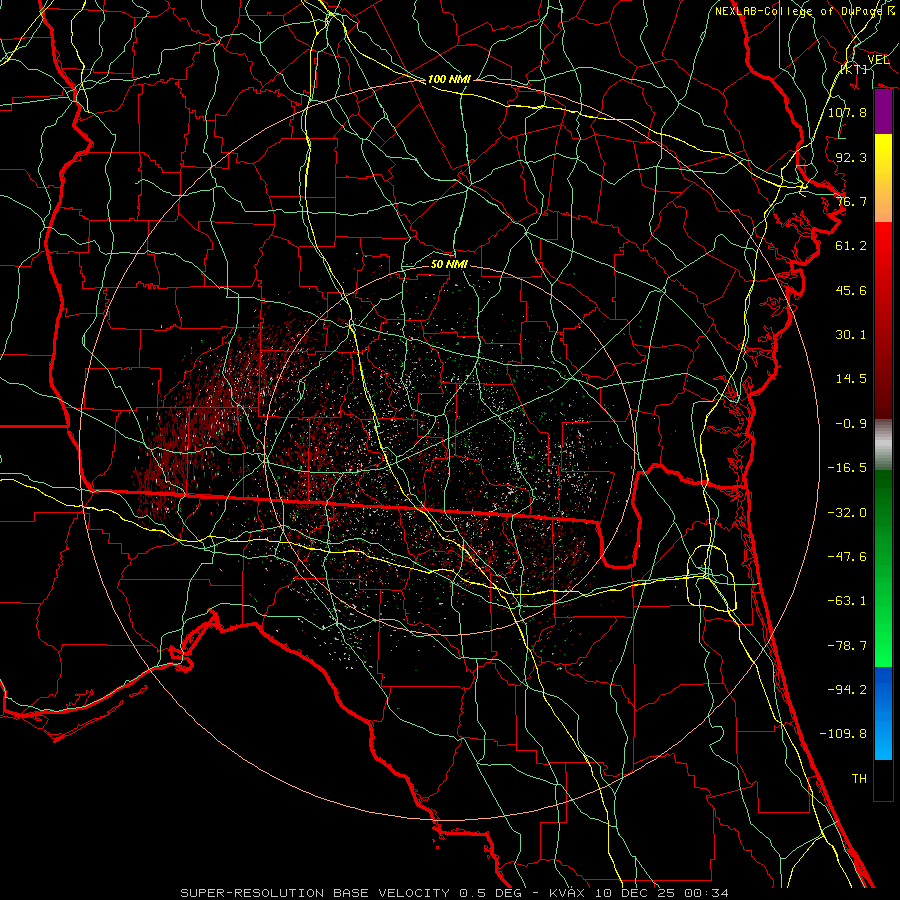Click the -78.7 velocity scale value
Viewport: 900px width, 900px height.
pos(847,646)
